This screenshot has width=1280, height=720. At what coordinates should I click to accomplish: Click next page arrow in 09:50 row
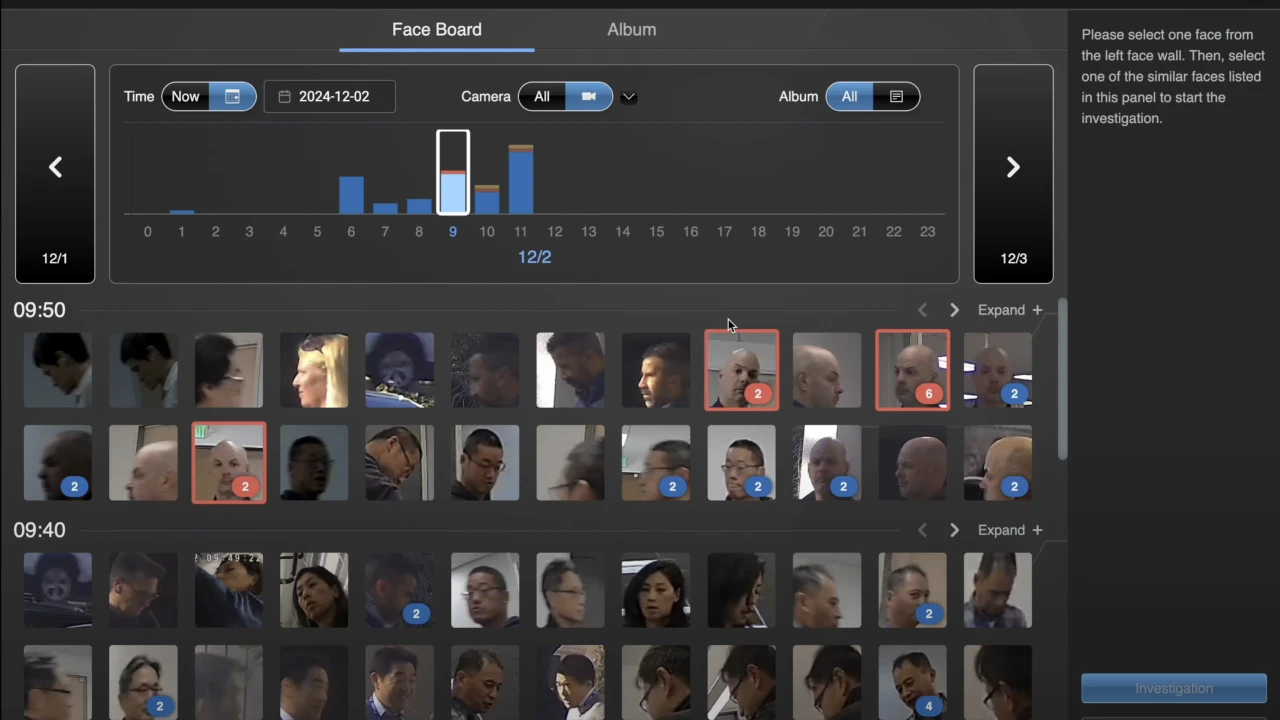point(954,310)
